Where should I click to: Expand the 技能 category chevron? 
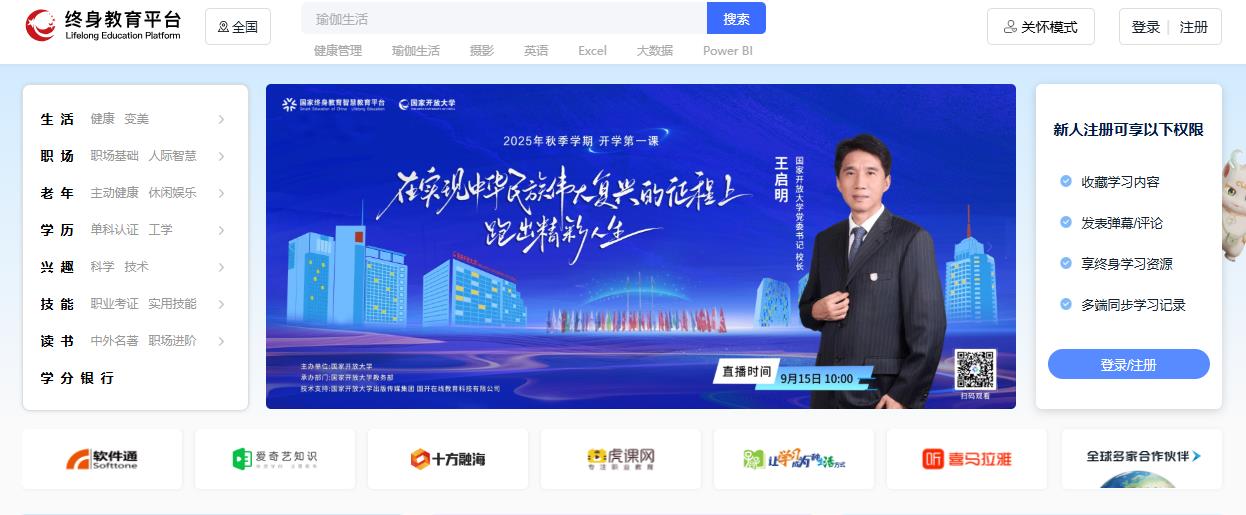(221, 304)
